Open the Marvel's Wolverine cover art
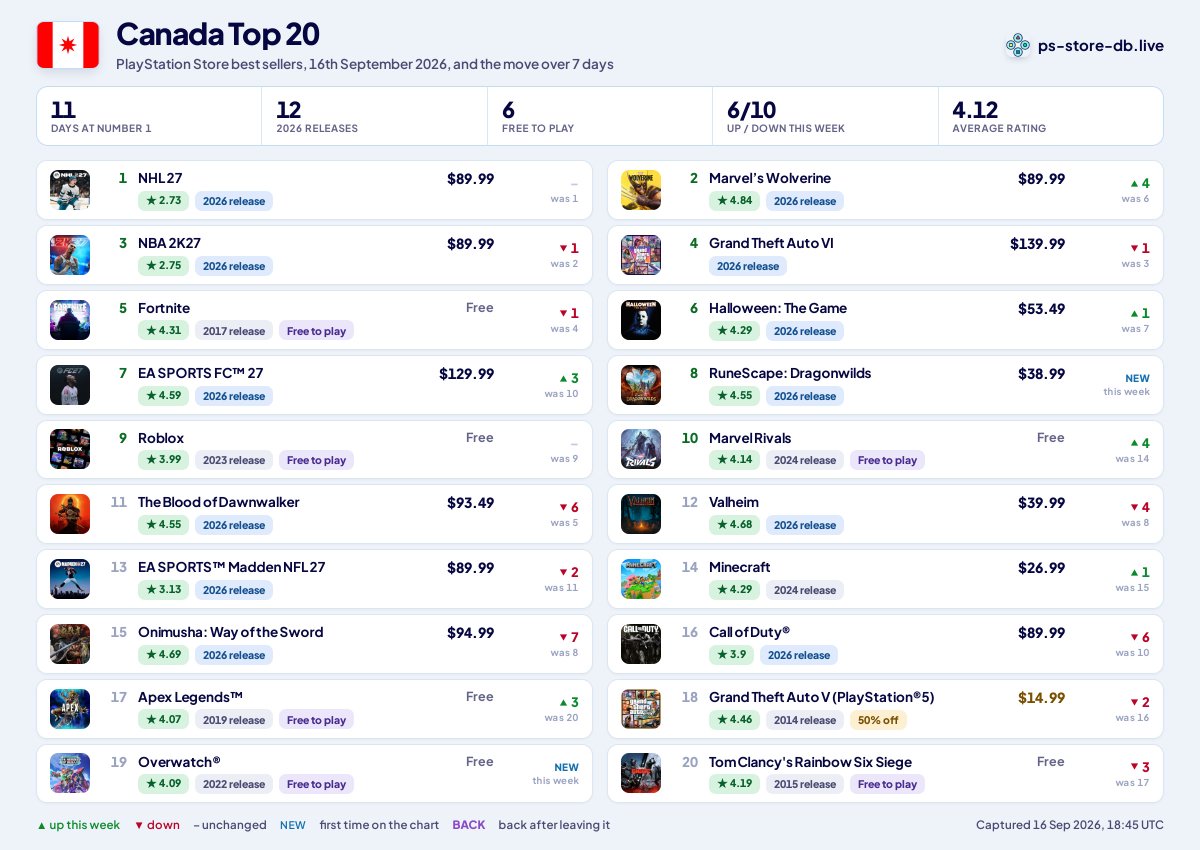This screenshot has width=1200, height=850. pos(641,190)
